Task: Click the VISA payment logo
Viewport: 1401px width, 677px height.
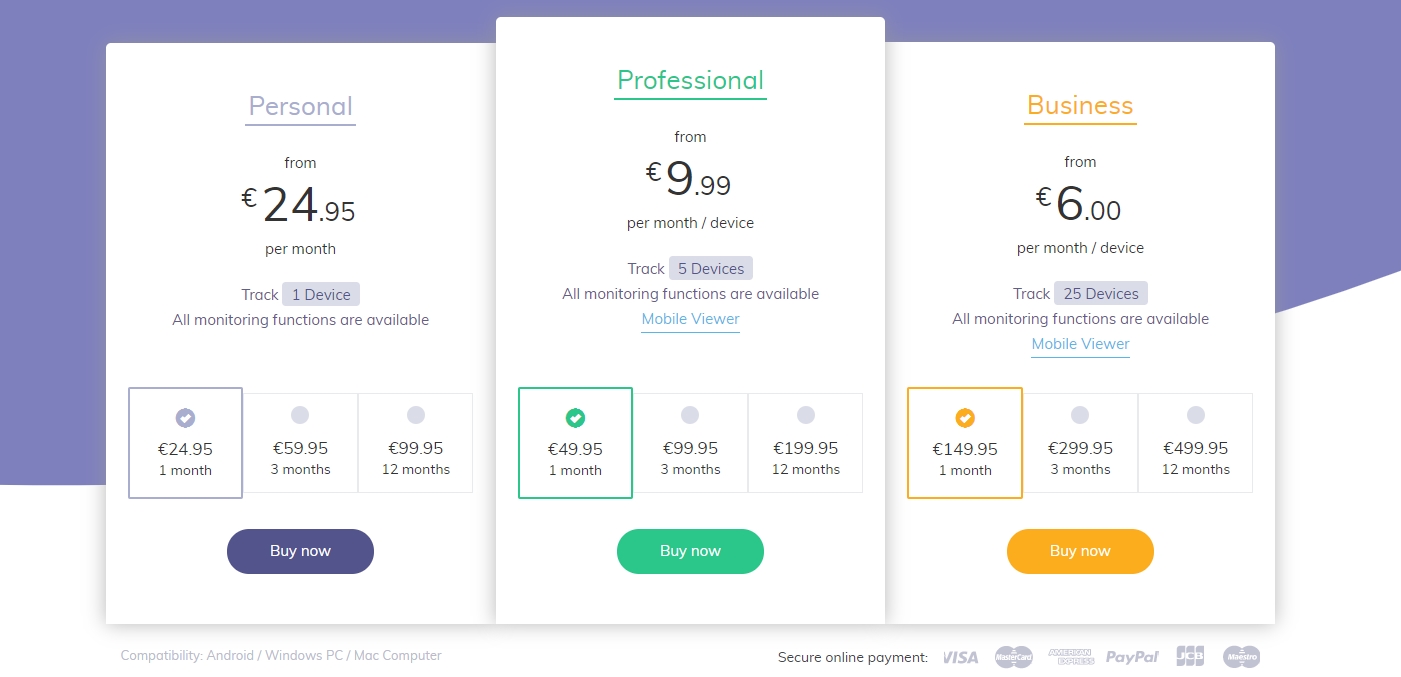Action: coord(960,657)
